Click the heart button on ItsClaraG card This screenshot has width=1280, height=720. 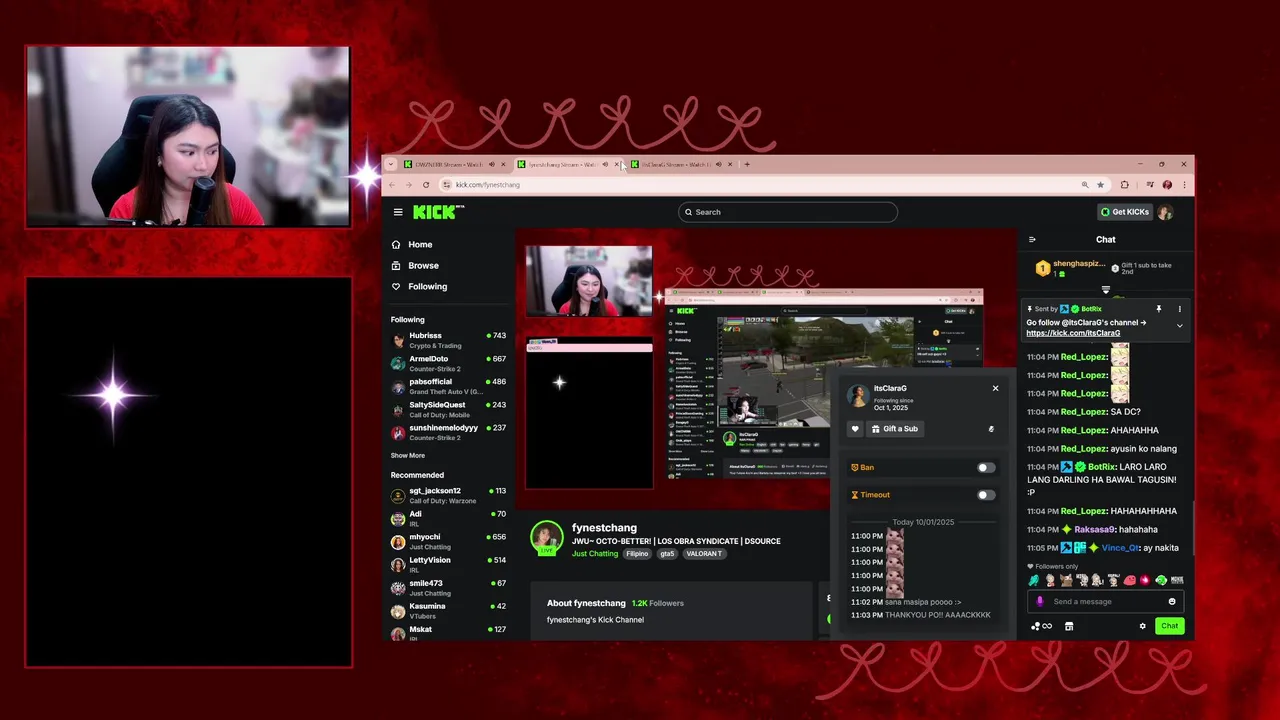tap(855, 429)
